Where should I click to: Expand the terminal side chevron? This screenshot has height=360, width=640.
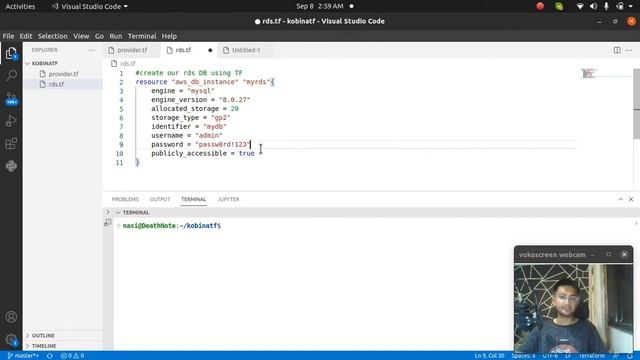[x=108, y=212]
